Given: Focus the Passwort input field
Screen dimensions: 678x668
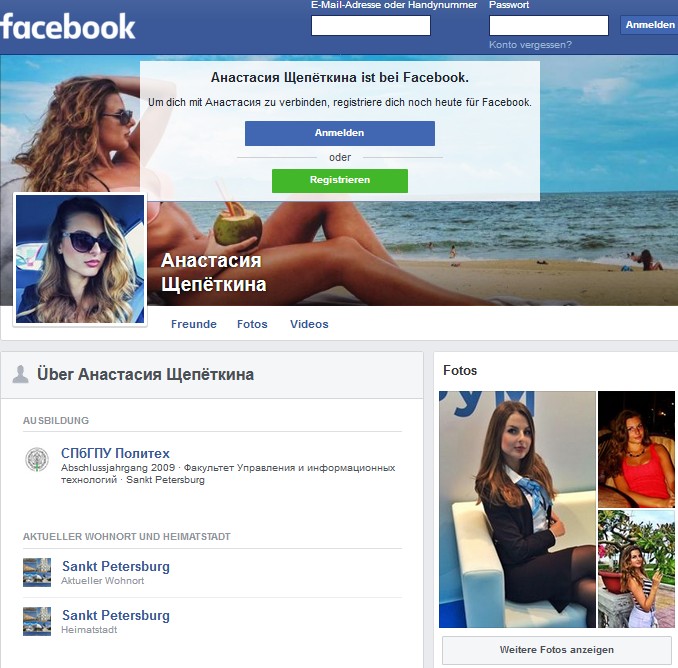Looking at the screenshot, I should tap(549, 26).
